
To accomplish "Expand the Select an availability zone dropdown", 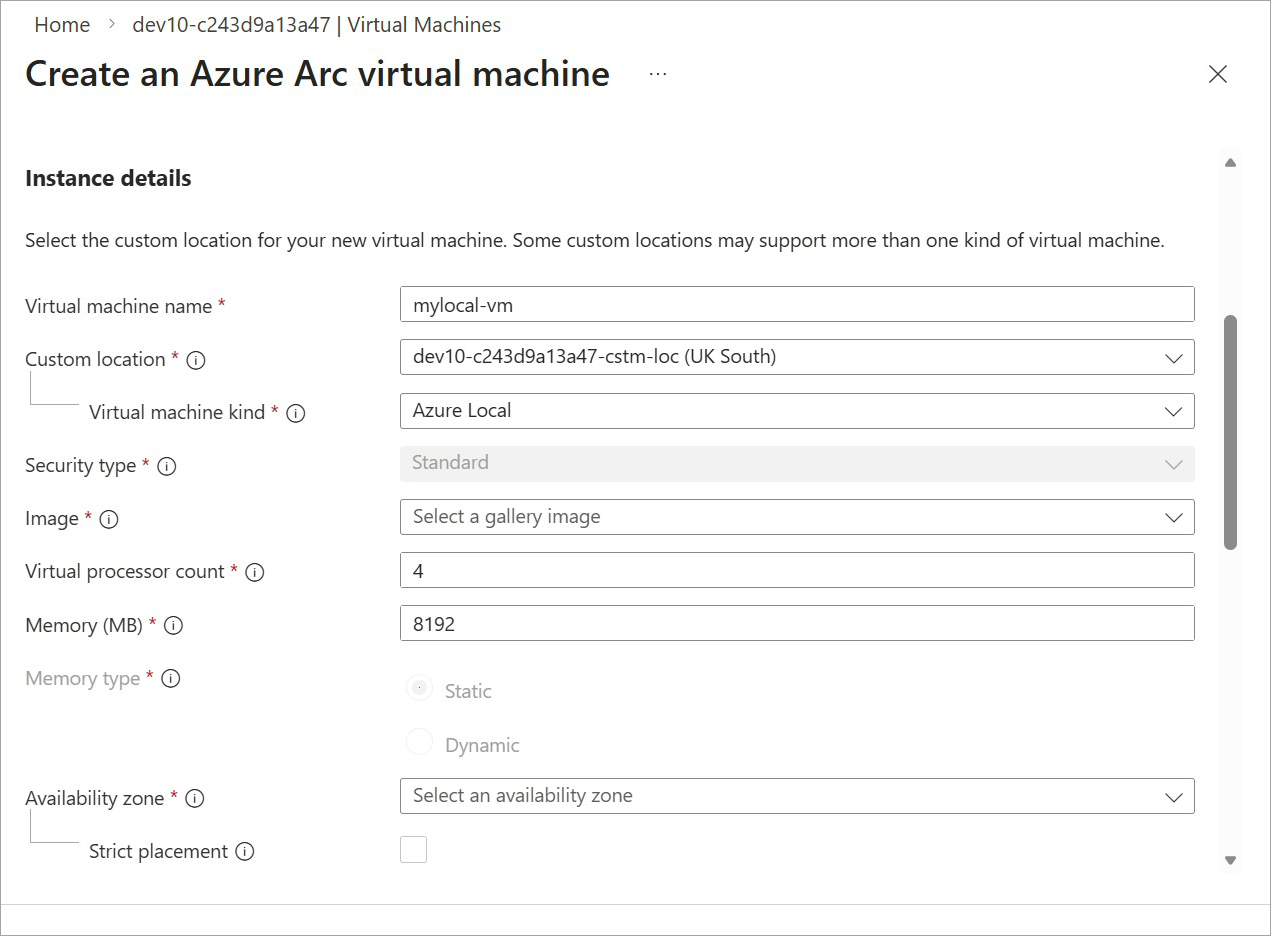I will [x=796, y=796].
